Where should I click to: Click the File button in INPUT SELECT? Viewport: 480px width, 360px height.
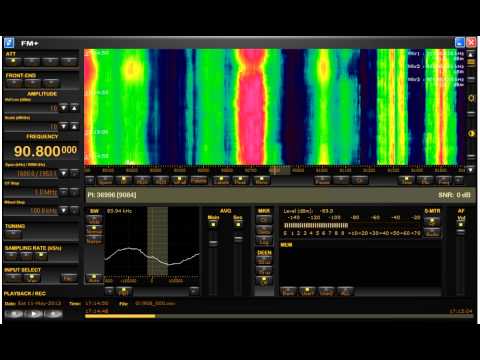pos(69,277)
